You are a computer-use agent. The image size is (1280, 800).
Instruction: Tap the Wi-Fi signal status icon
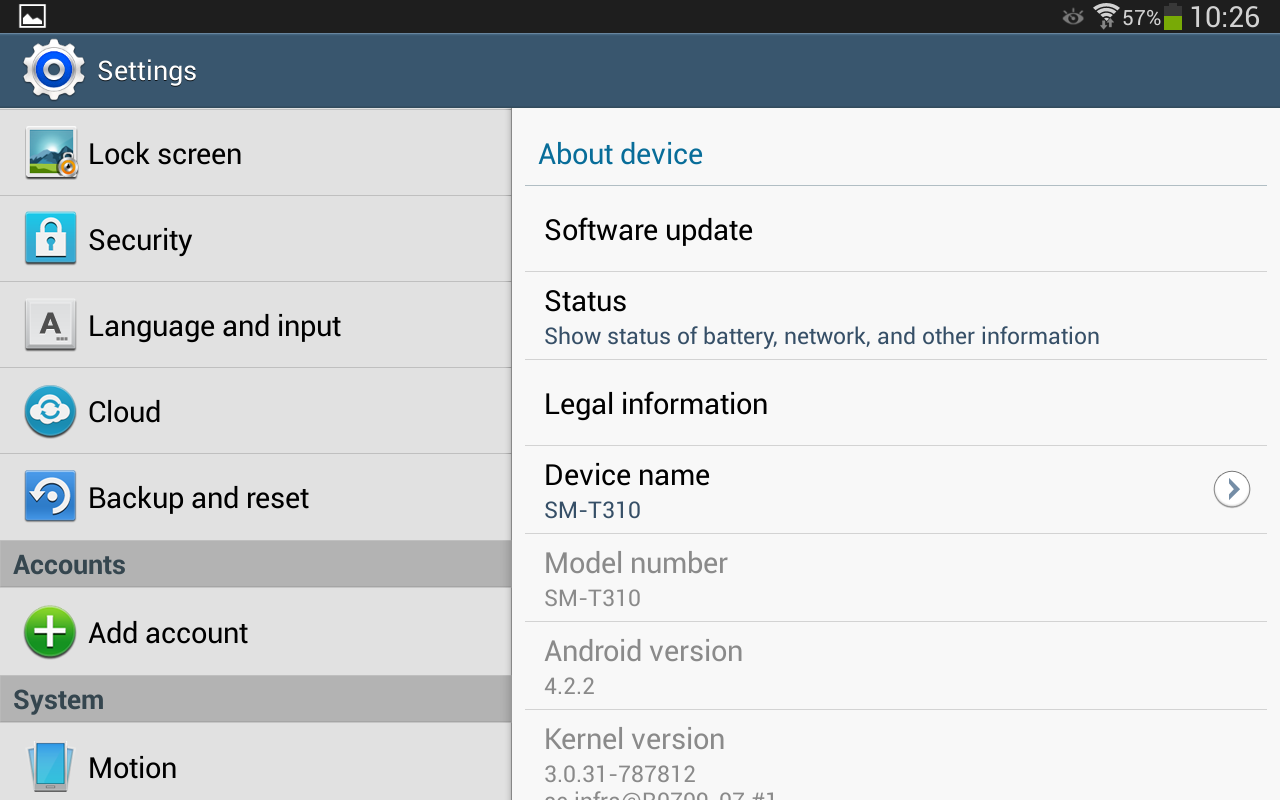(x=1105, y=17)
